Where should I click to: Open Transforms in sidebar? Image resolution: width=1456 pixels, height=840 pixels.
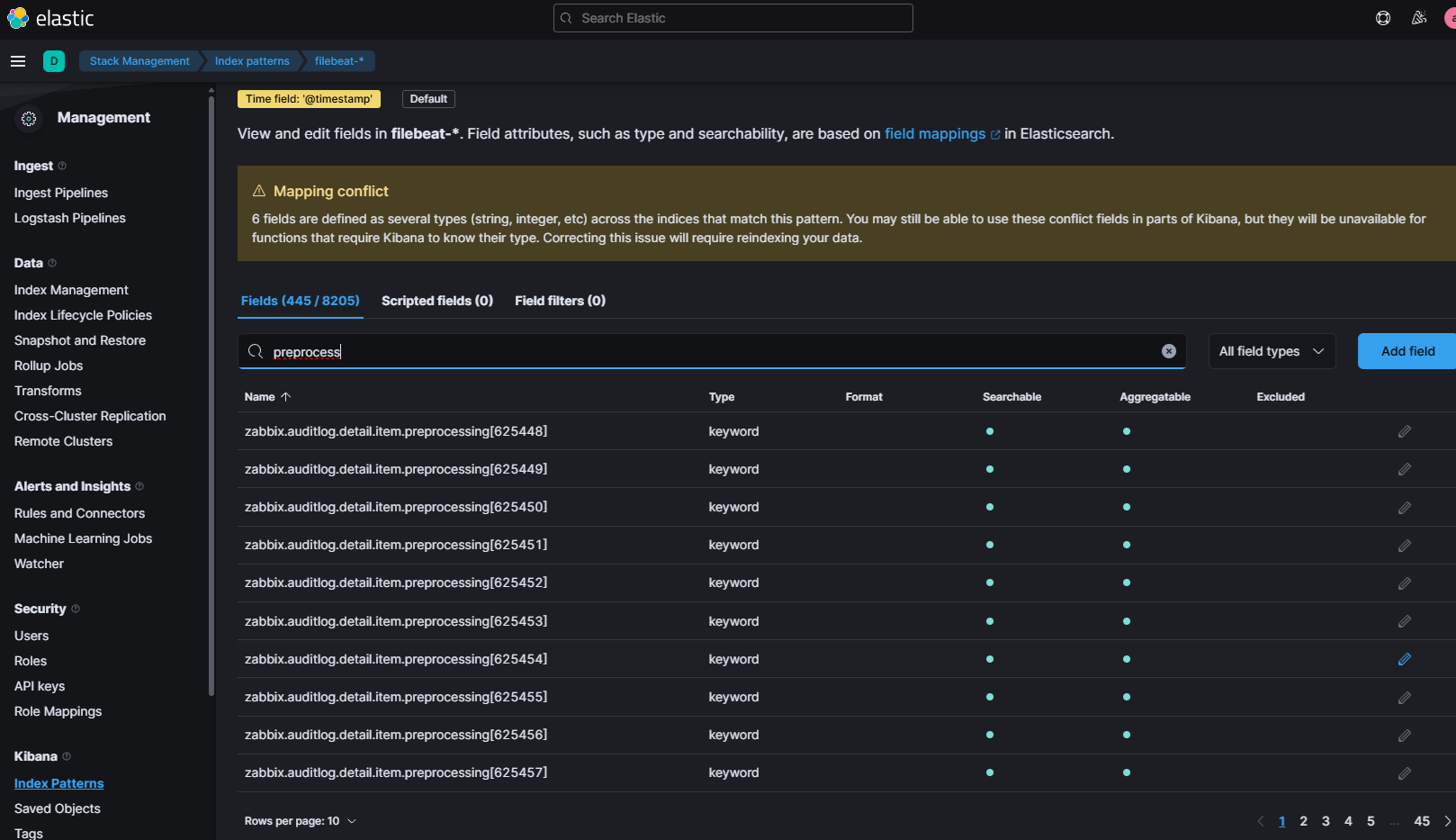[x=48, y=391]
